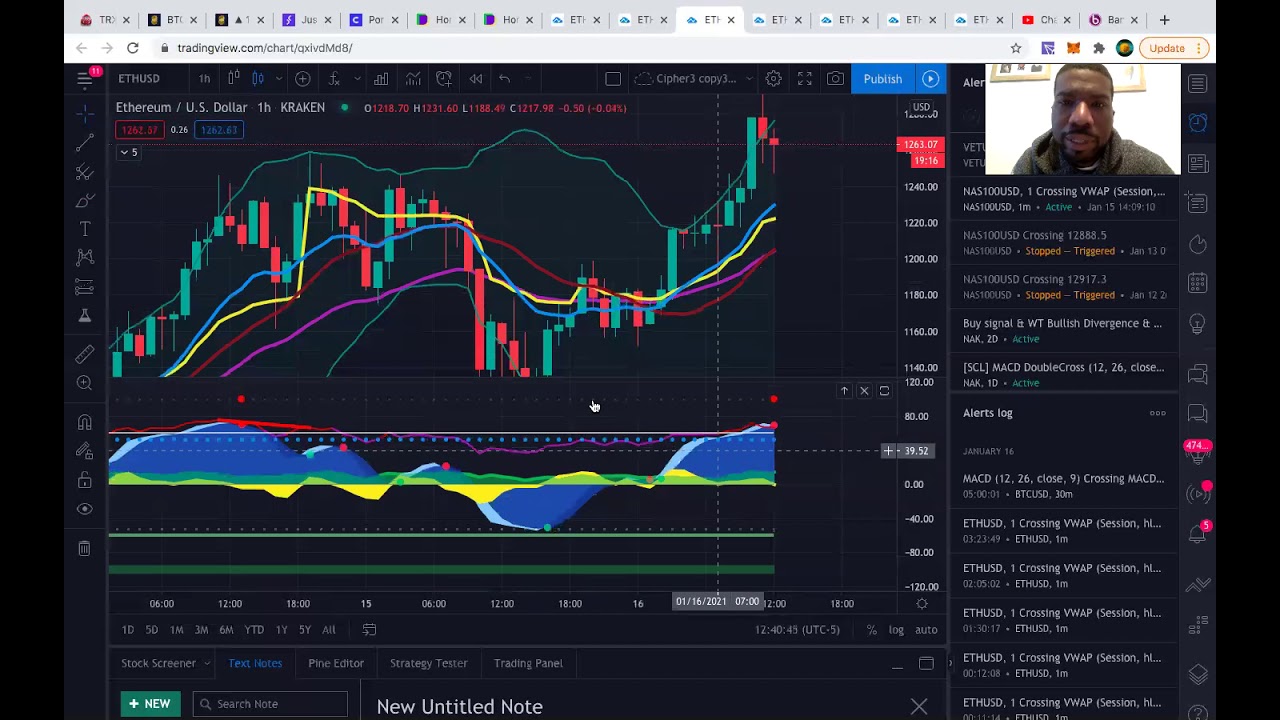This screenshot has width=1280, height=720.
Task: Toggle lock all drawing tools
Action: 85,480
